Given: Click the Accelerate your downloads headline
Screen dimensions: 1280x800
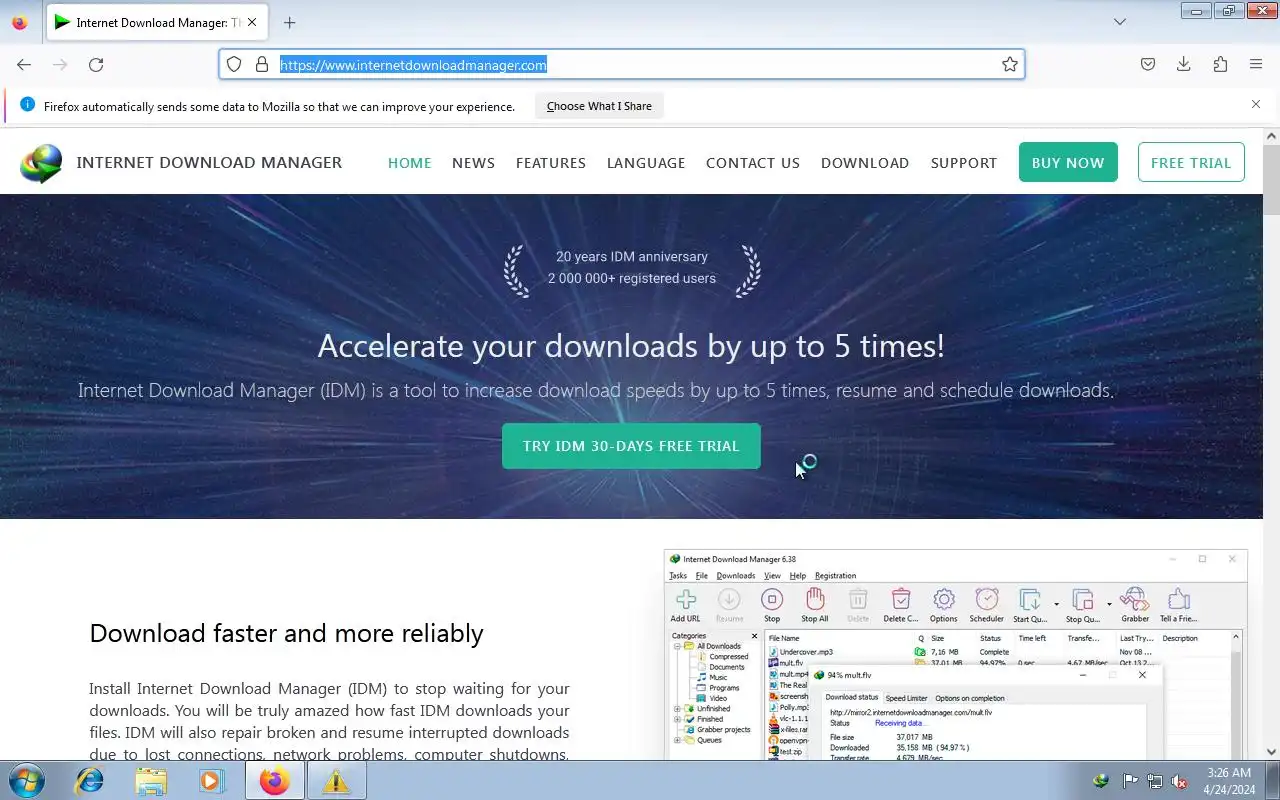Looking at the screenshot, I should pos(631,346).
